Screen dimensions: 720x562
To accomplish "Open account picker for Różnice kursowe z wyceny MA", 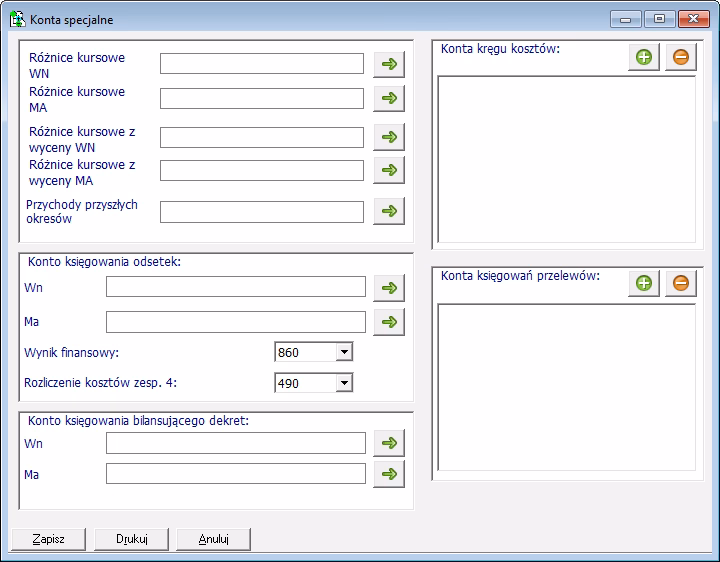I will (x=389, y=170).
